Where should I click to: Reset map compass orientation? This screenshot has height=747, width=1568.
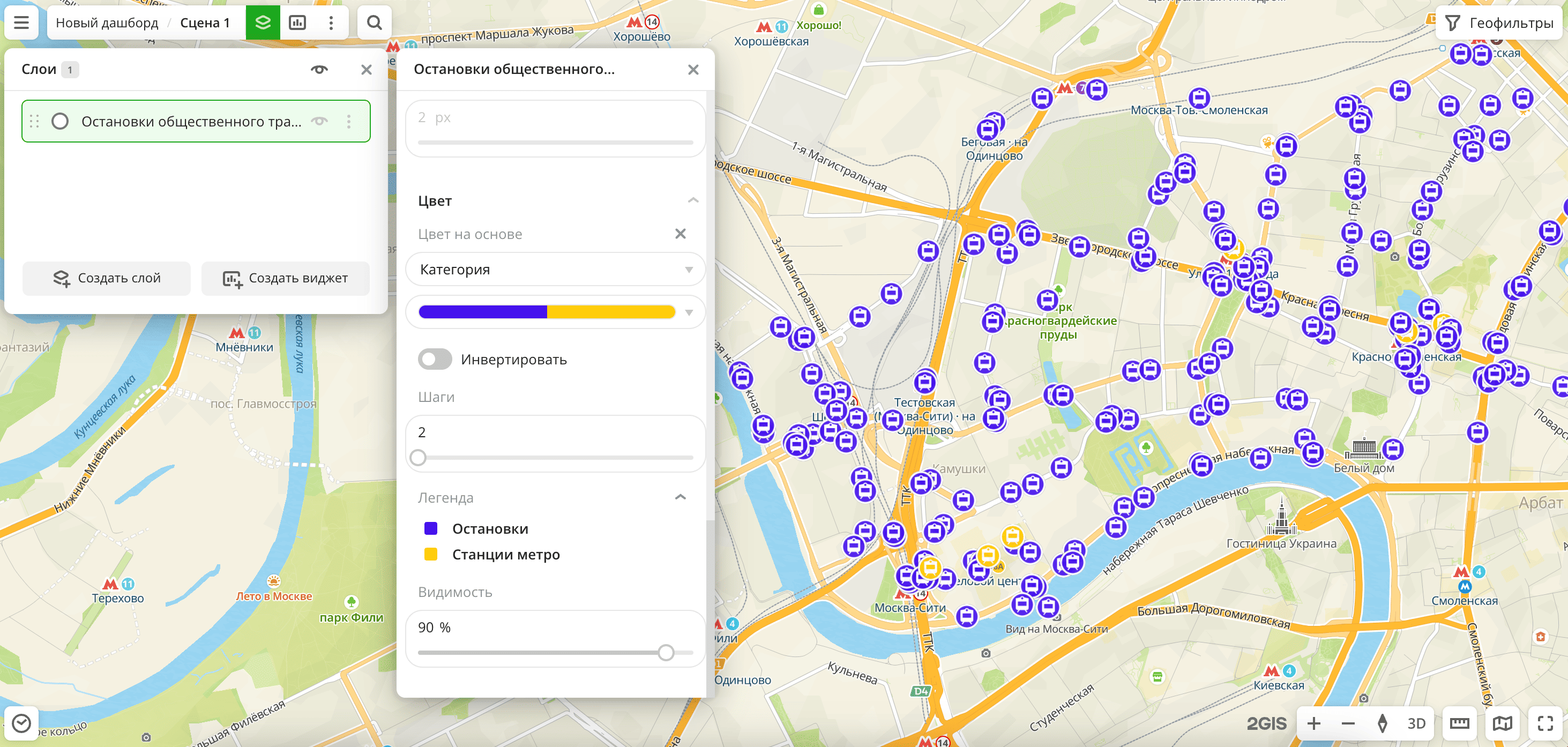(1383, 723)
